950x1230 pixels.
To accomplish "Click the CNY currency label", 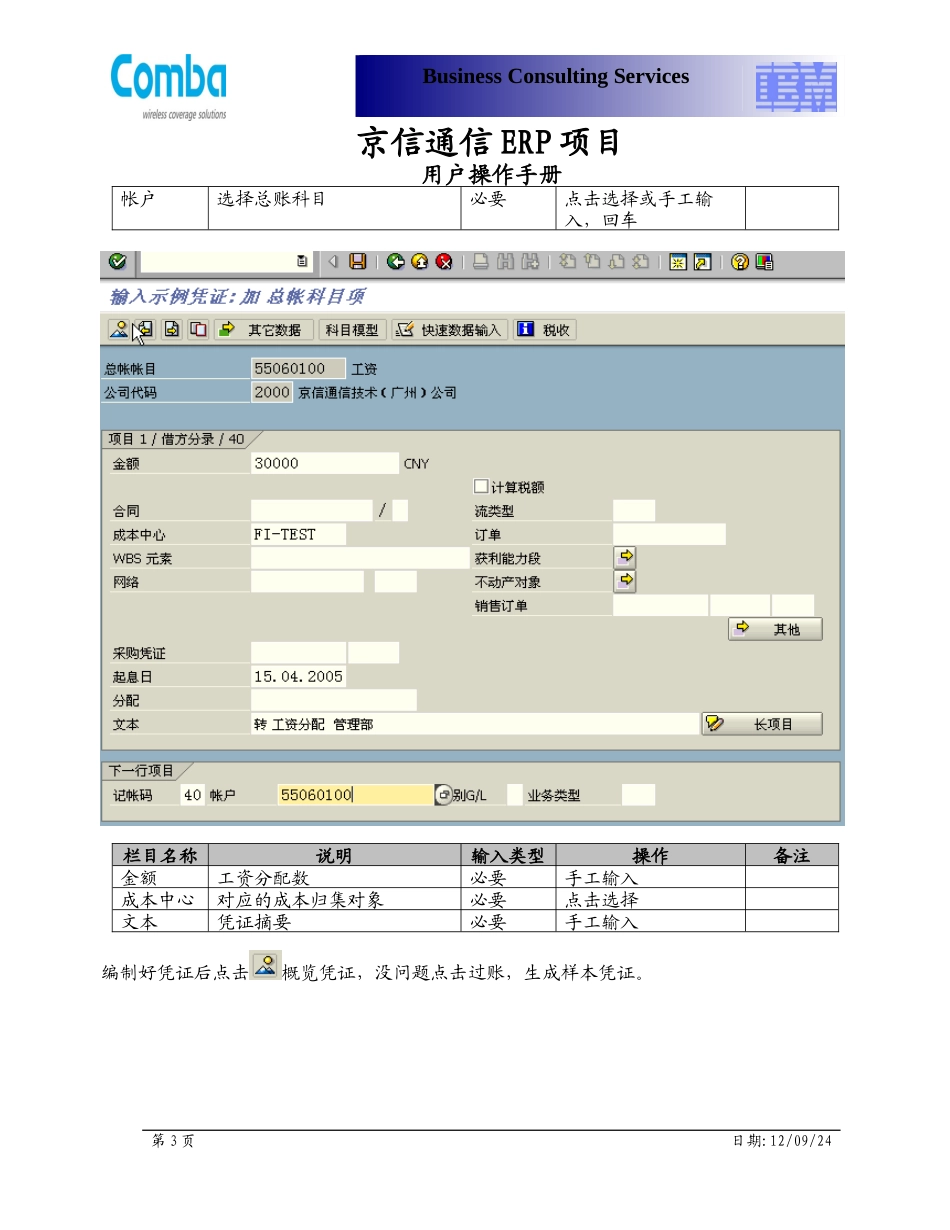I will (416, 464).
